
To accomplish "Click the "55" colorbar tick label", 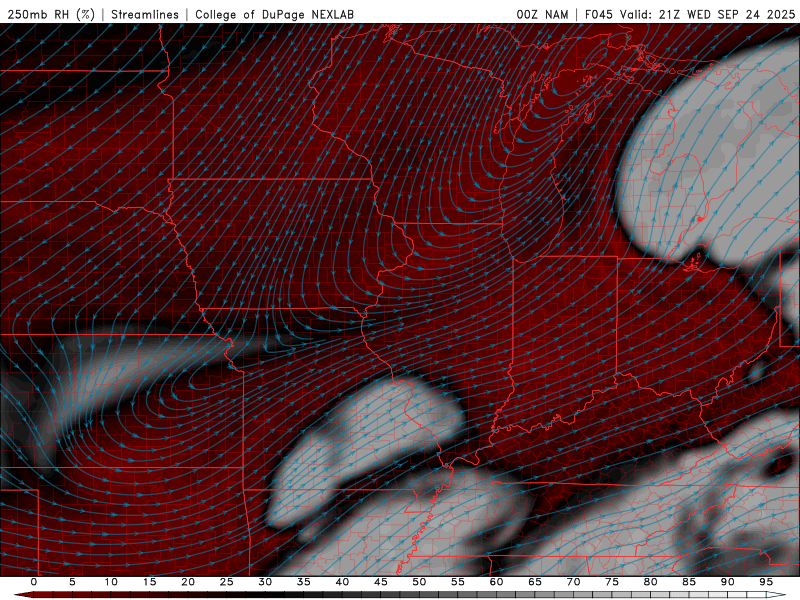I will [458, 582].
